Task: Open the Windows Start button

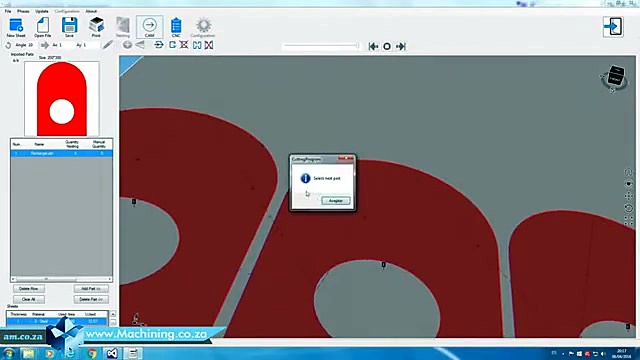Action: click(9, 353)
